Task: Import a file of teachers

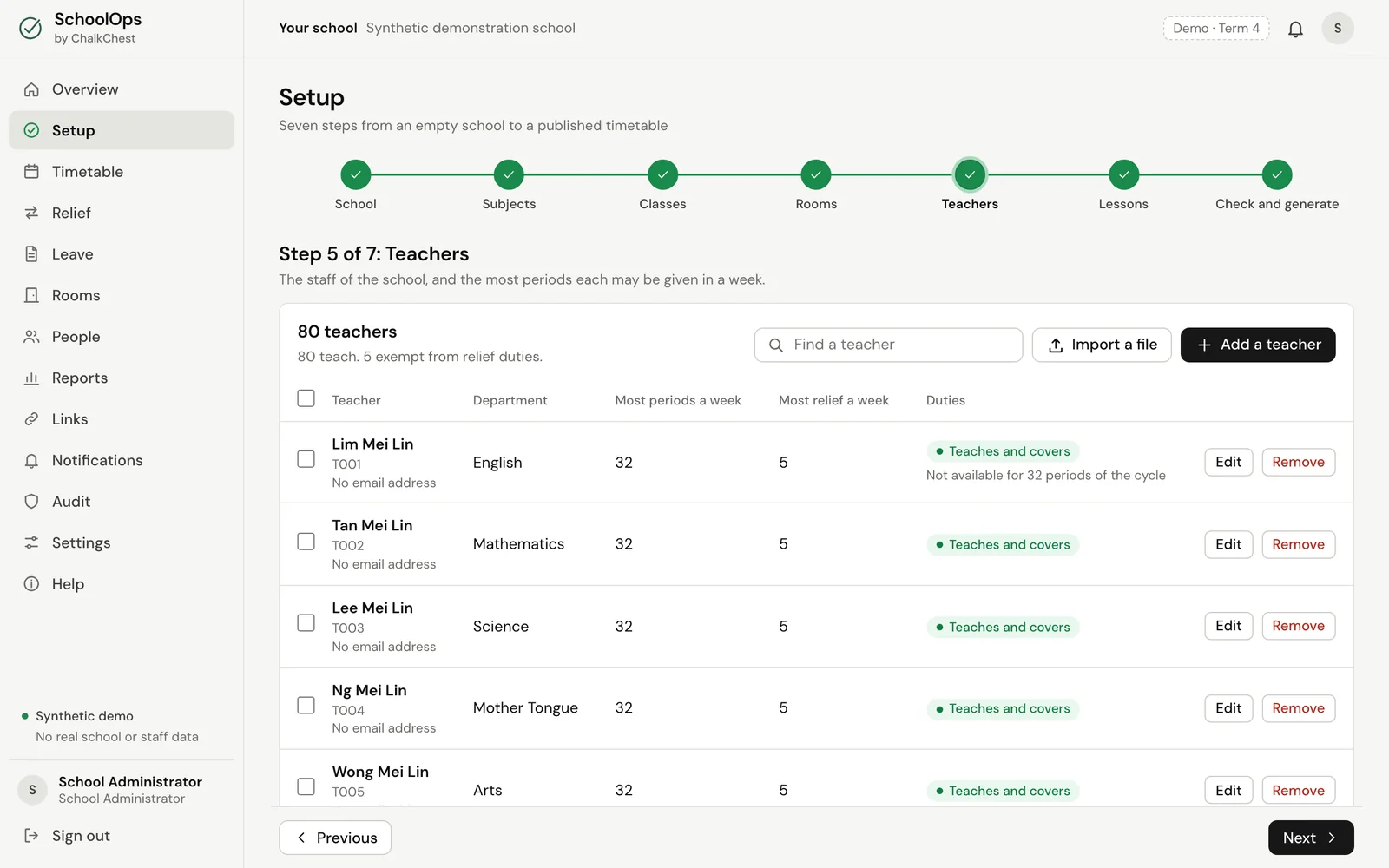Action: (x=1102, y=345)
